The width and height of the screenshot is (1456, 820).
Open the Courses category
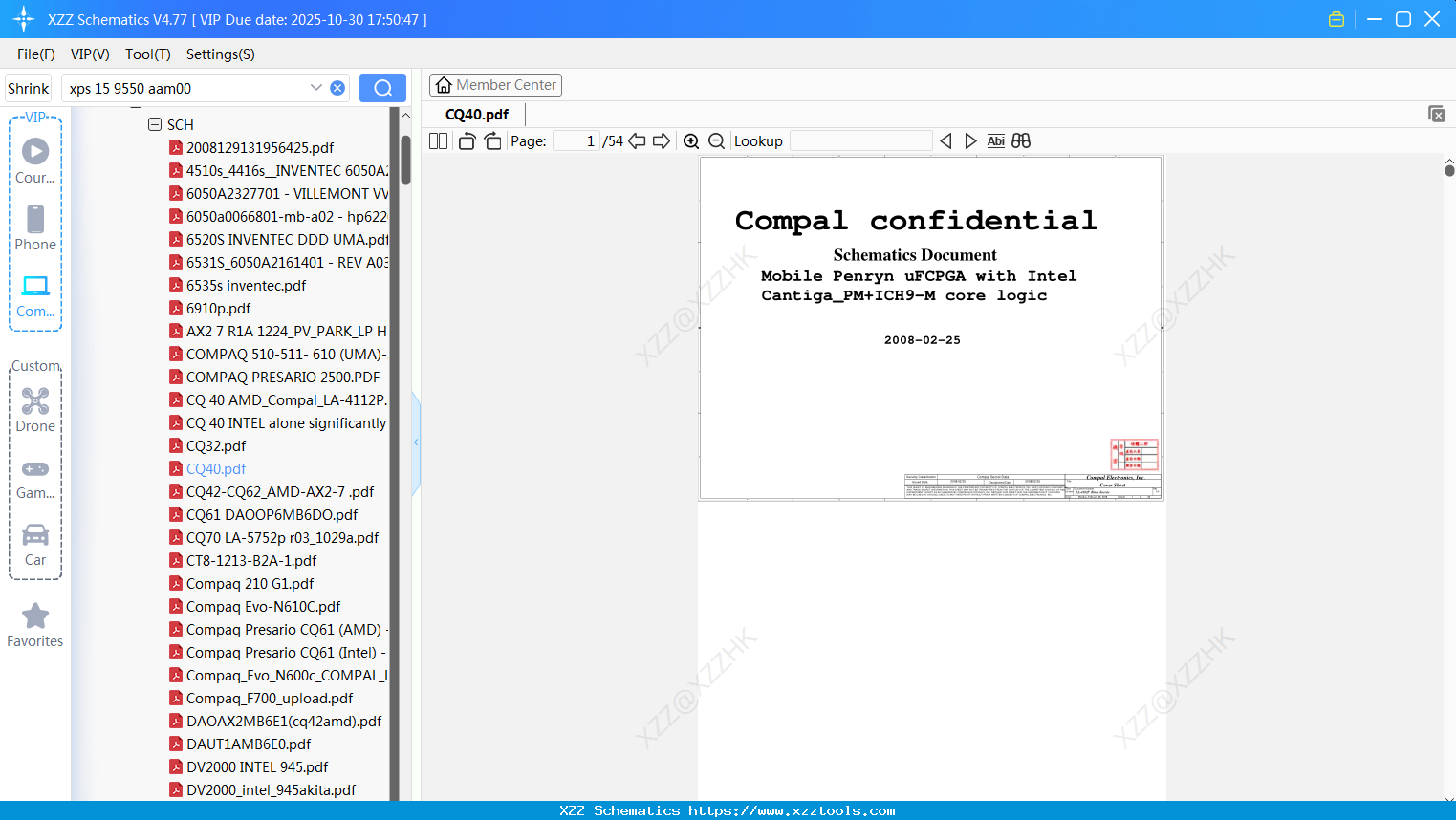(x=35, y=161)
